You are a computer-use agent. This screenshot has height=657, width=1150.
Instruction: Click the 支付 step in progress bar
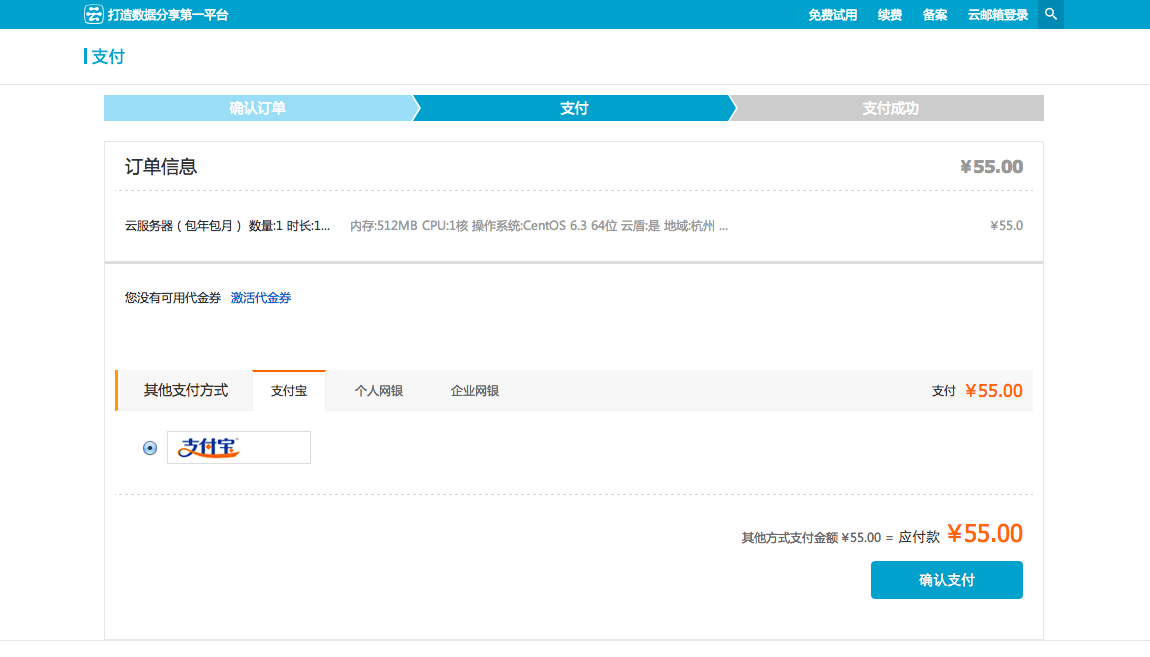pos(573,107)
